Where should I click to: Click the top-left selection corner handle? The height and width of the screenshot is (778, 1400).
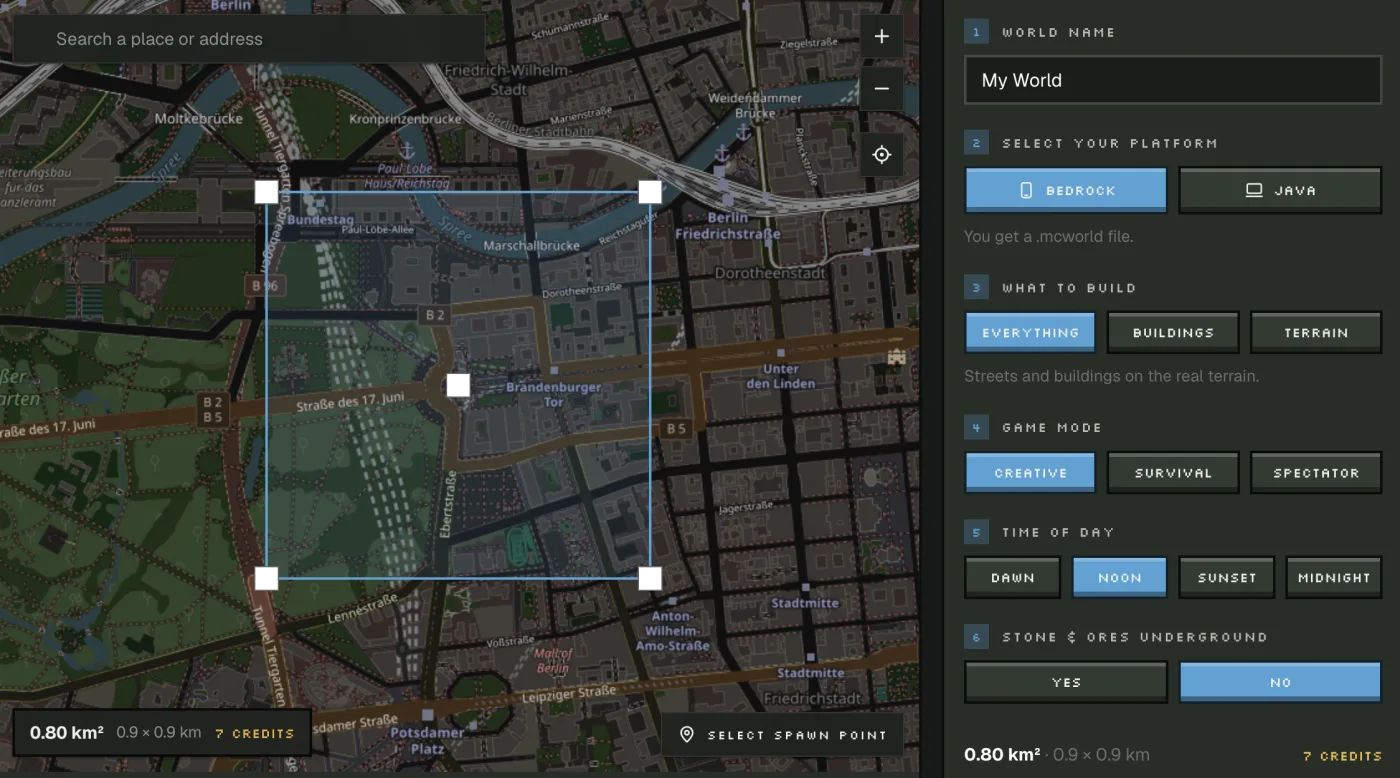266,192
